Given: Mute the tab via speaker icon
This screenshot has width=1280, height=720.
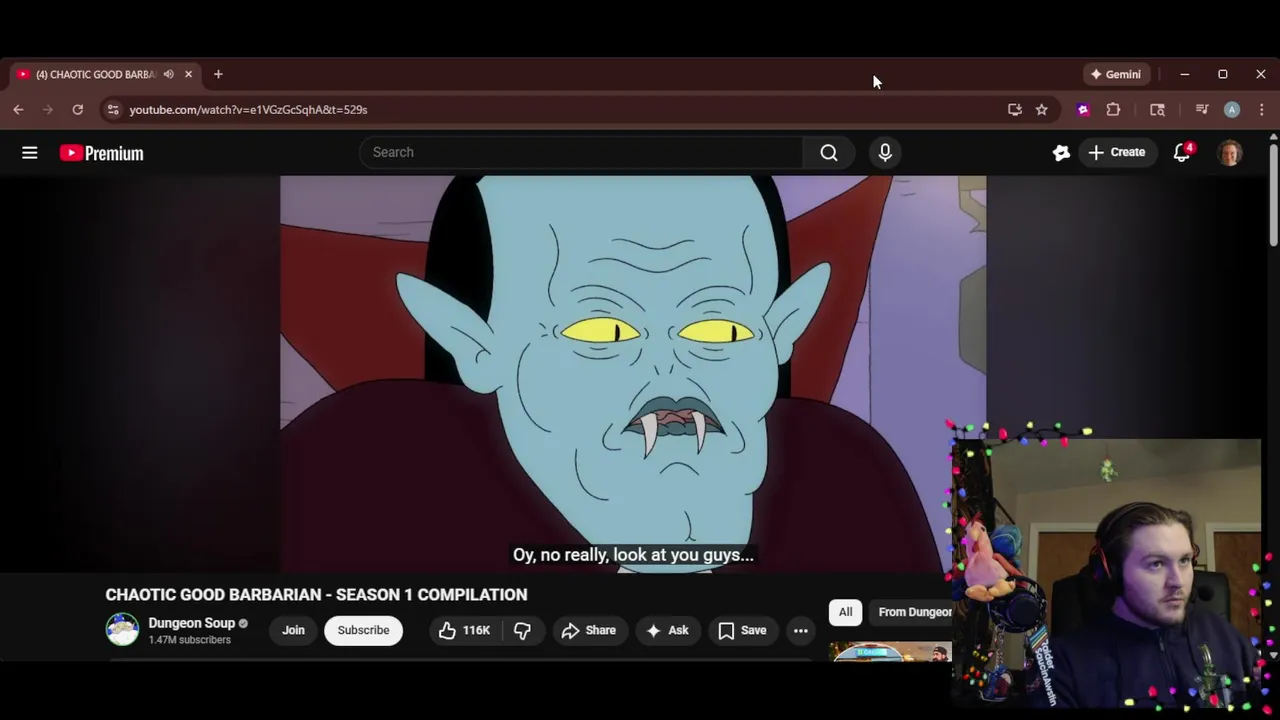Looking at the screenshot, I should [168, 74].
